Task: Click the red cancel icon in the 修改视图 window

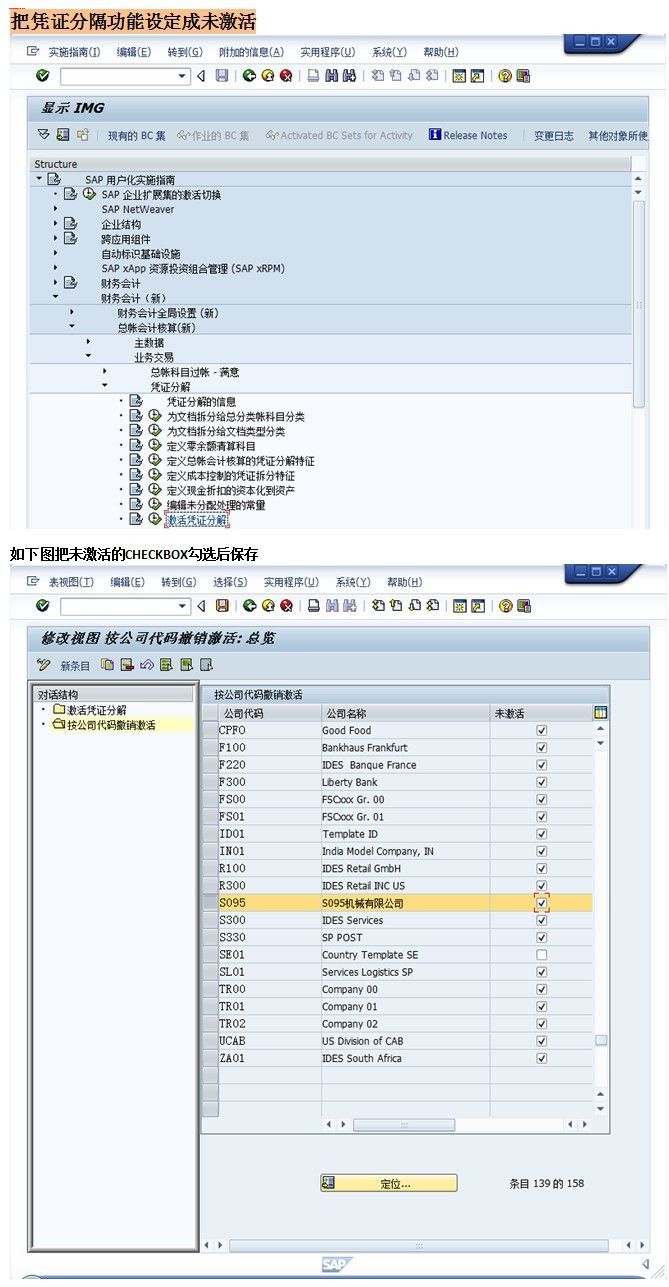Action: pyautogui.click(x=286, y=606)
